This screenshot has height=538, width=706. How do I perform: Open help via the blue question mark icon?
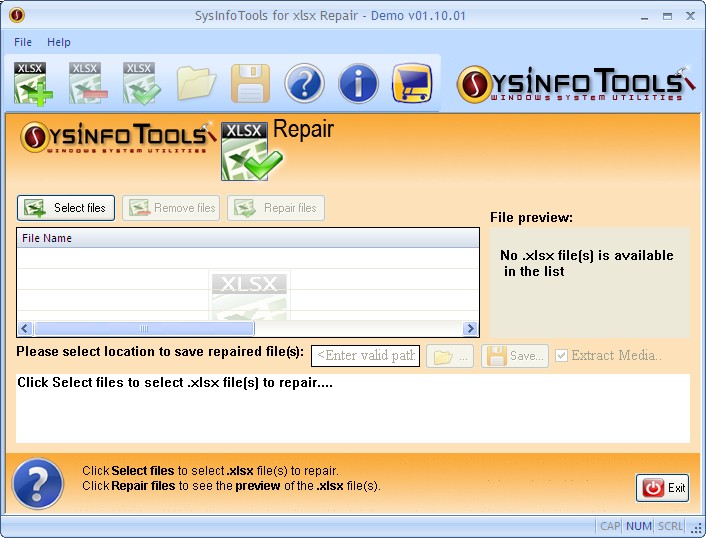pyautogui.click(x=304, y=83)
